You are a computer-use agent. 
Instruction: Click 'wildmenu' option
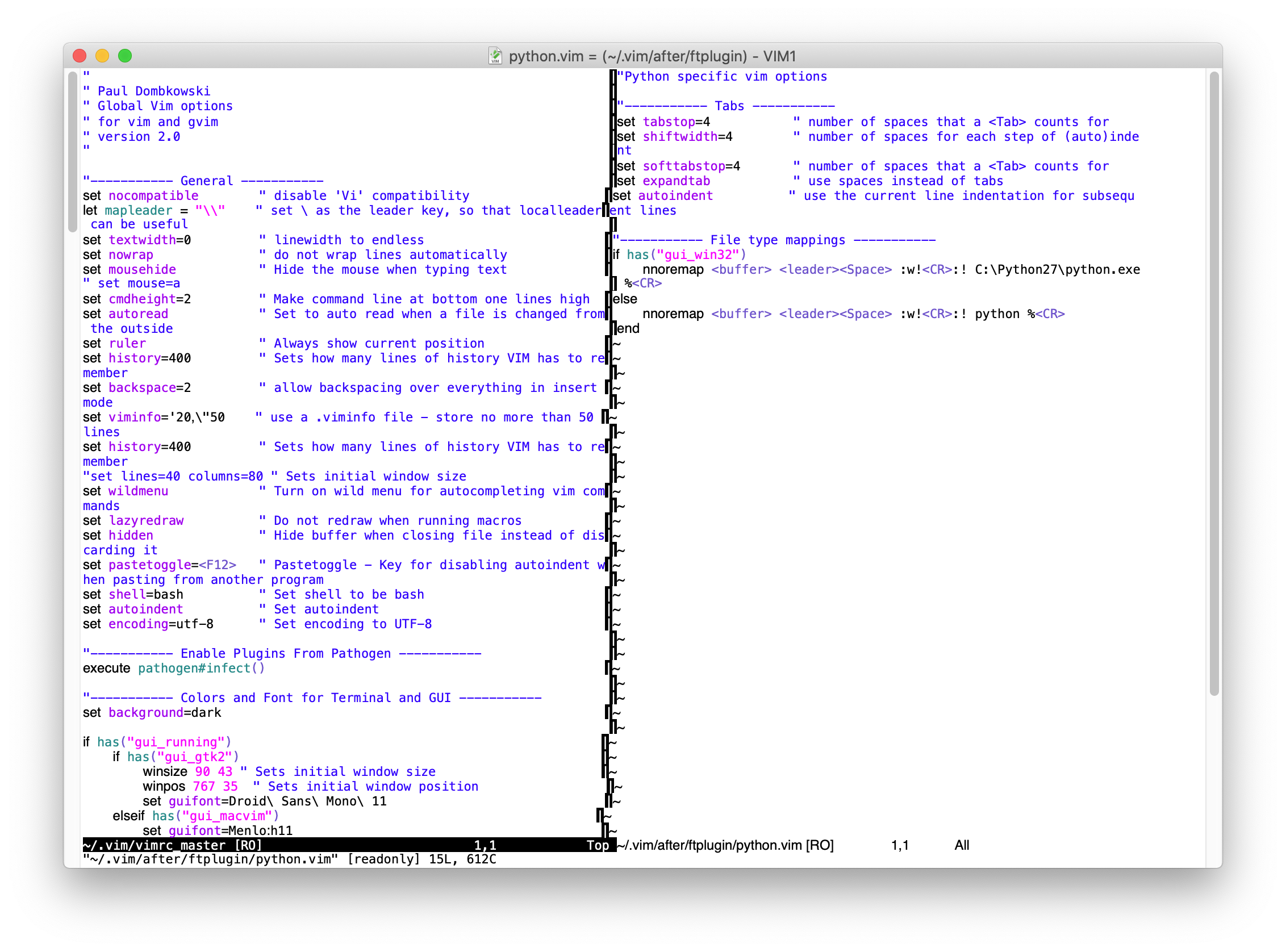(139, 491)
